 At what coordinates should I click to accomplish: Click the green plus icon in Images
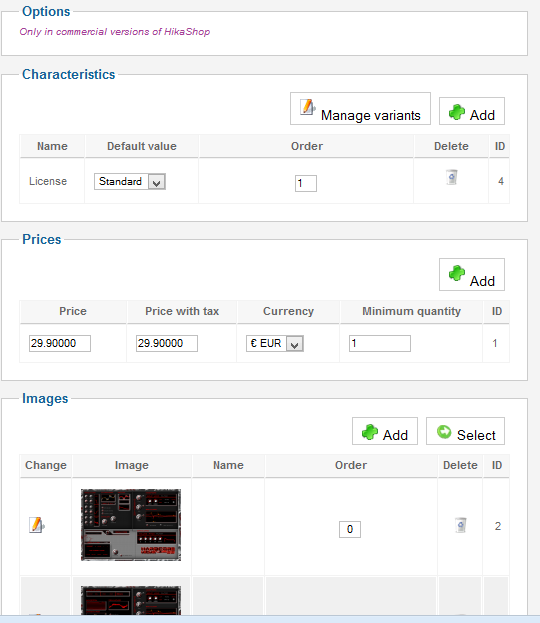(x=370, y=432)
